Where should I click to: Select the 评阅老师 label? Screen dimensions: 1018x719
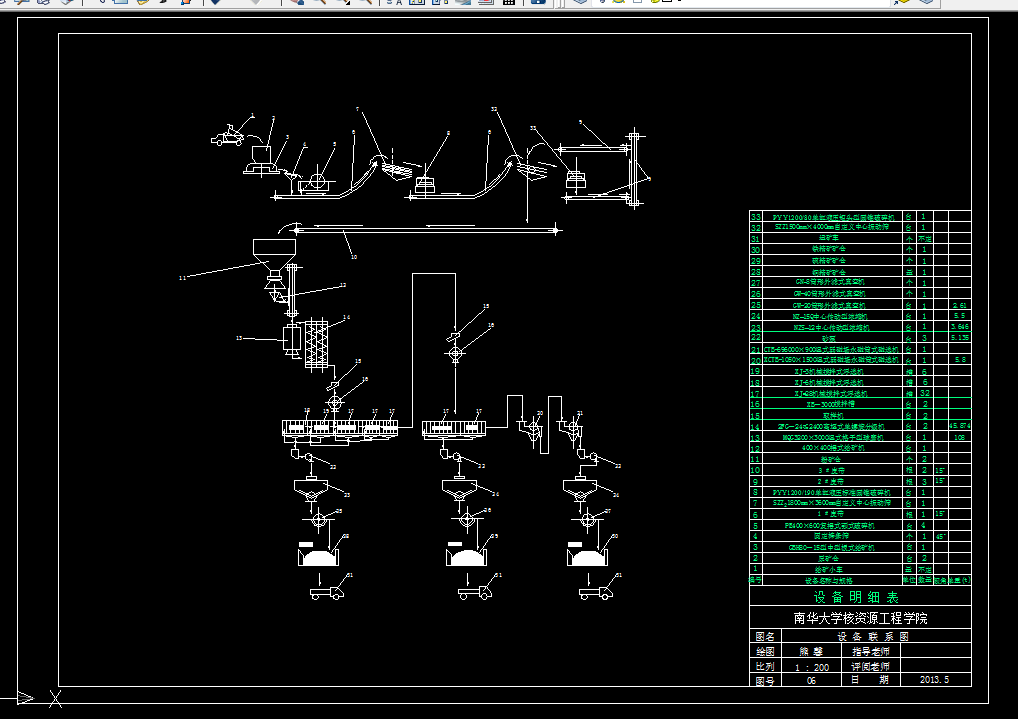coord(871,666)
